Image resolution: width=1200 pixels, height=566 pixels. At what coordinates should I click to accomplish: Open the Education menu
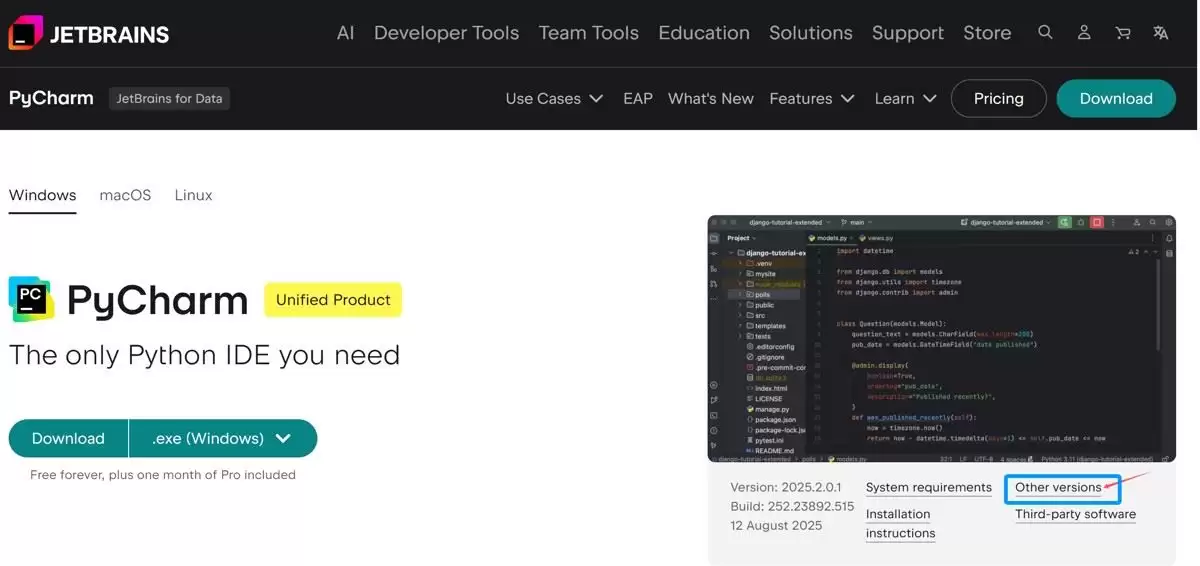pos(704,33)
